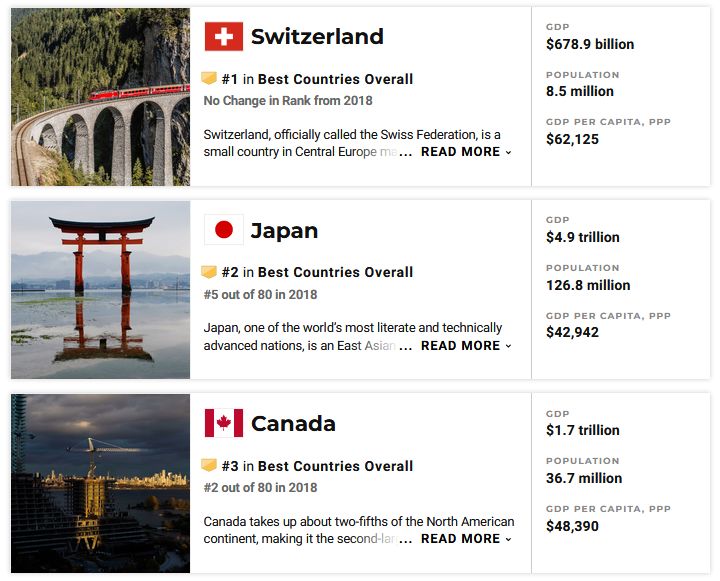Viewport: 720px width, 581px height.
Task: Click the Canada flag icon
Action: pos(224,423)
